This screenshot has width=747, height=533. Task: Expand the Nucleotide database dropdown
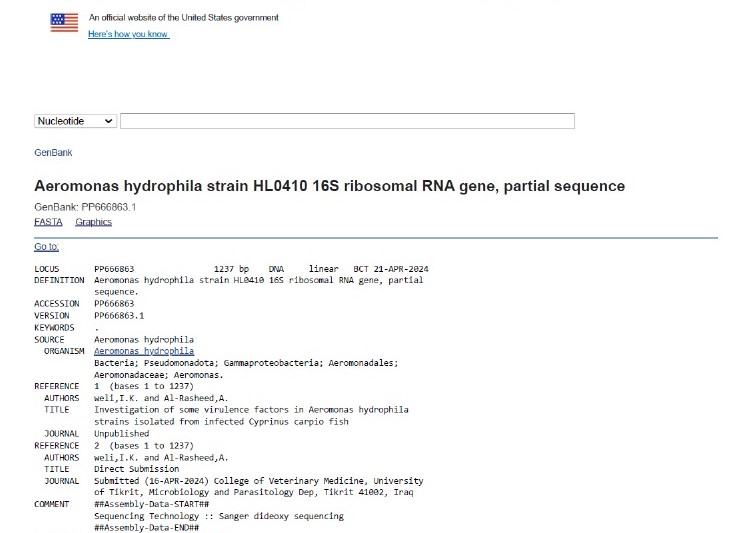(x=76, y=121)
